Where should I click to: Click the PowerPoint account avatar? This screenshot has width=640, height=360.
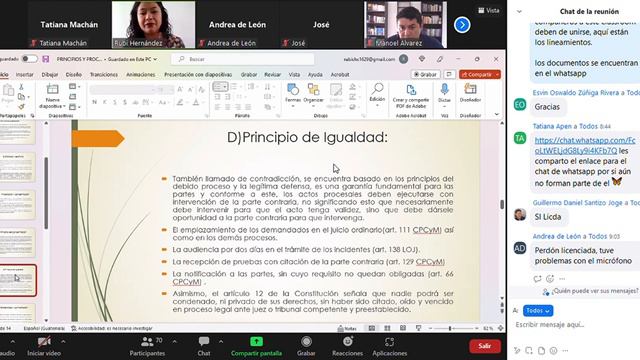403,59
